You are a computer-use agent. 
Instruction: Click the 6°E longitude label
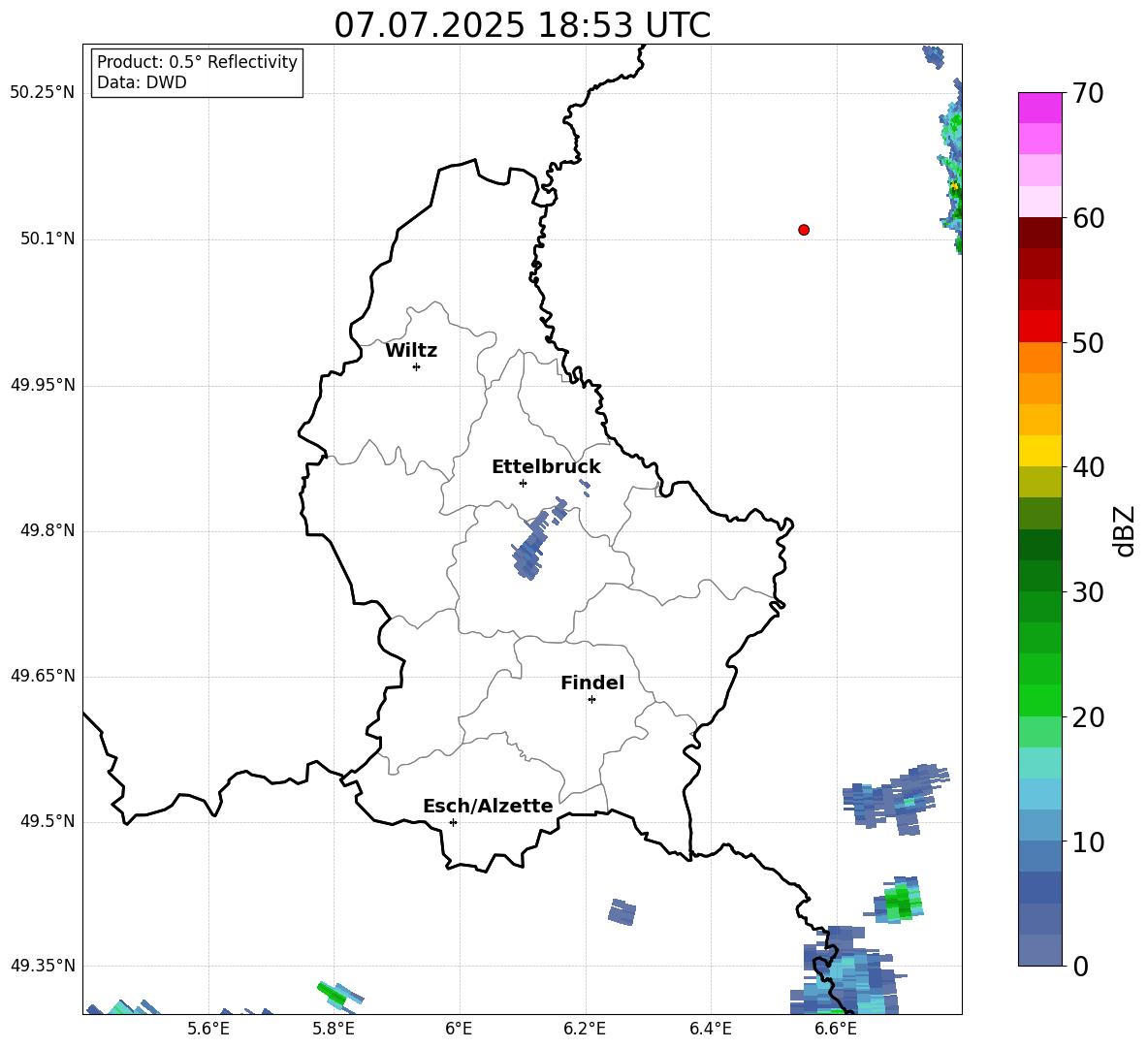[459, 1029]
